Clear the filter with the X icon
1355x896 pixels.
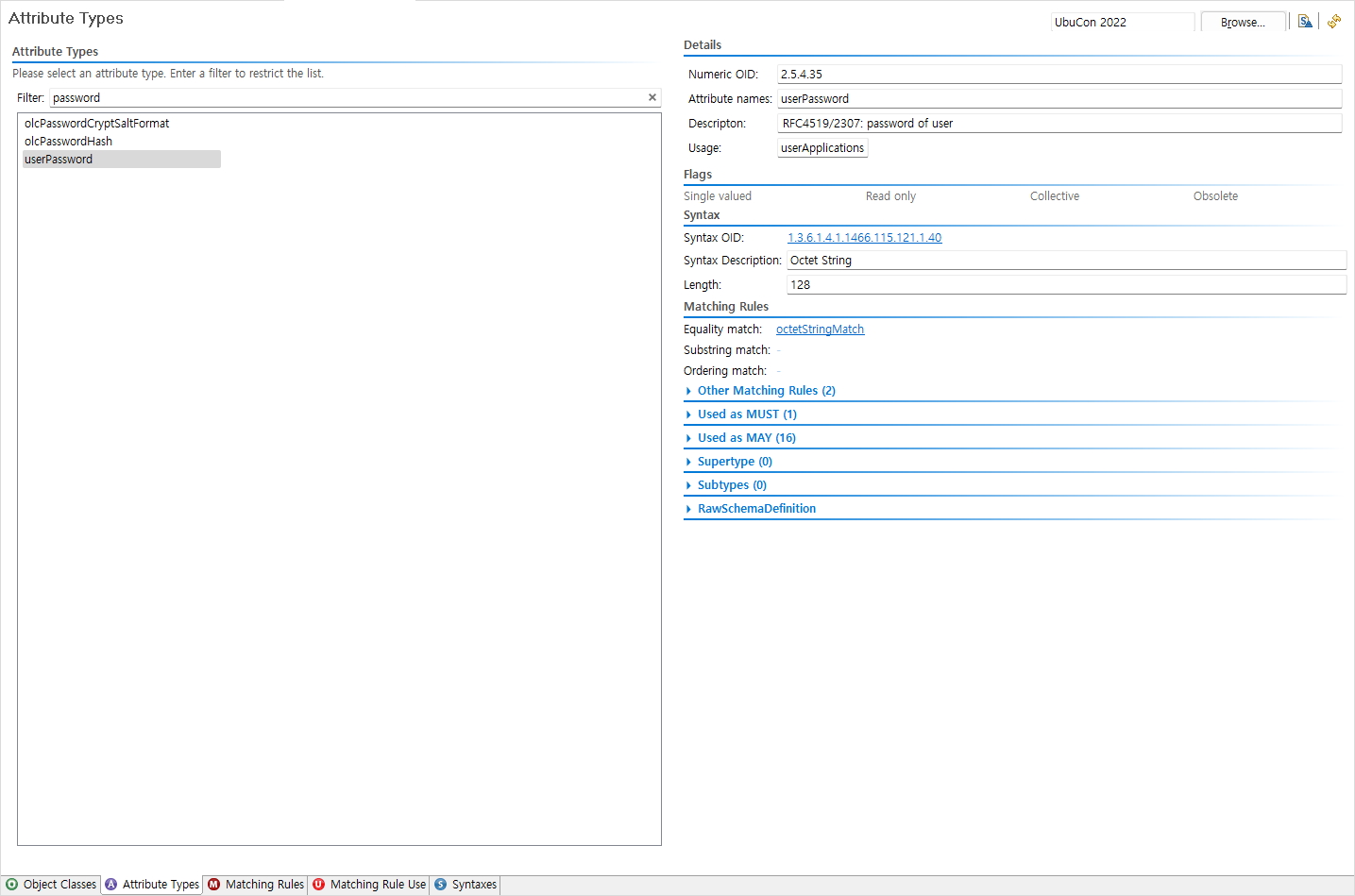652,97
